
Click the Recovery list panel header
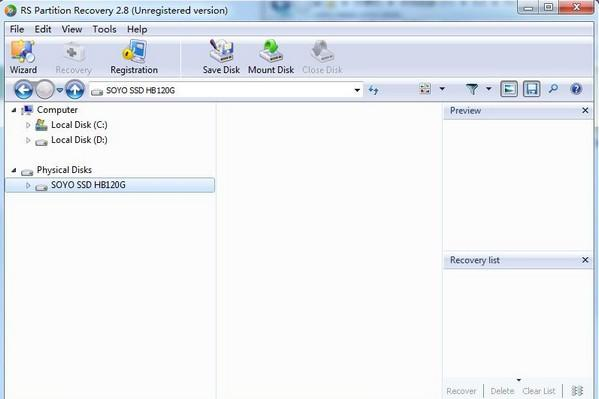(x=517, y=260)
